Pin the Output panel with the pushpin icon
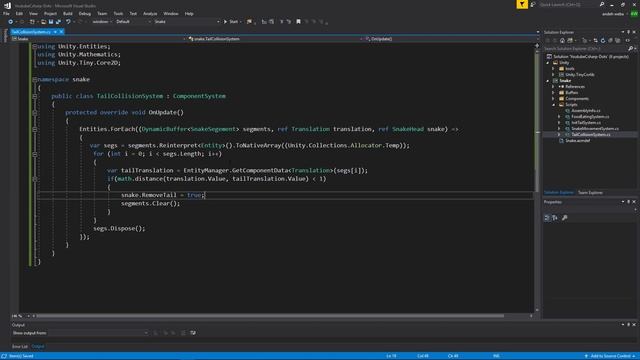The height and width of the screenshot is (360, 640). pyautogui.click(x=629, y=325)
